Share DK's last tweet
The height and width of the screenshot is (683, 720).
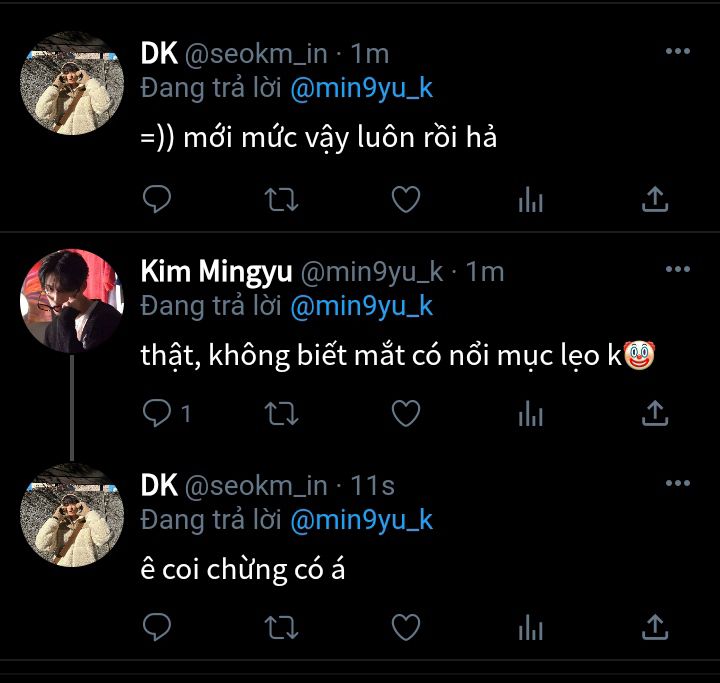click(655, 627)
